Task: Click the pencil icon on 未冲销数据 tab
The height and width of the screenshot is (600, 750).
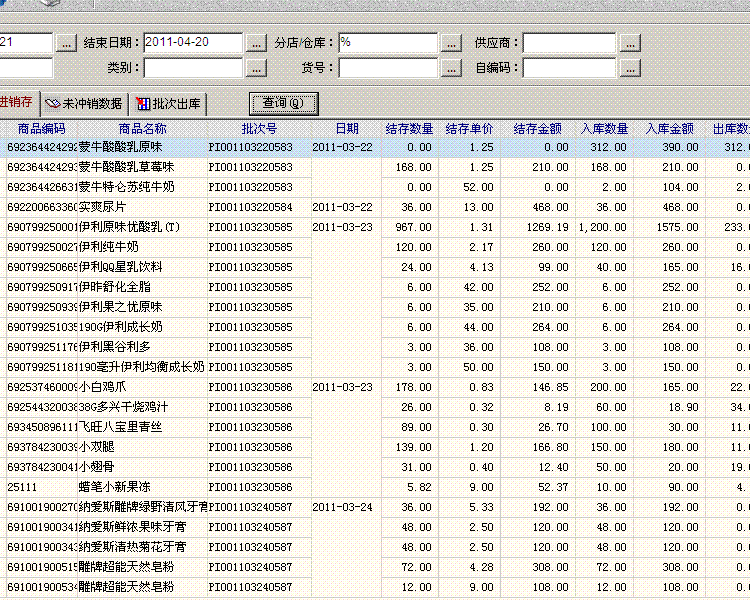Action: [52, 103]
